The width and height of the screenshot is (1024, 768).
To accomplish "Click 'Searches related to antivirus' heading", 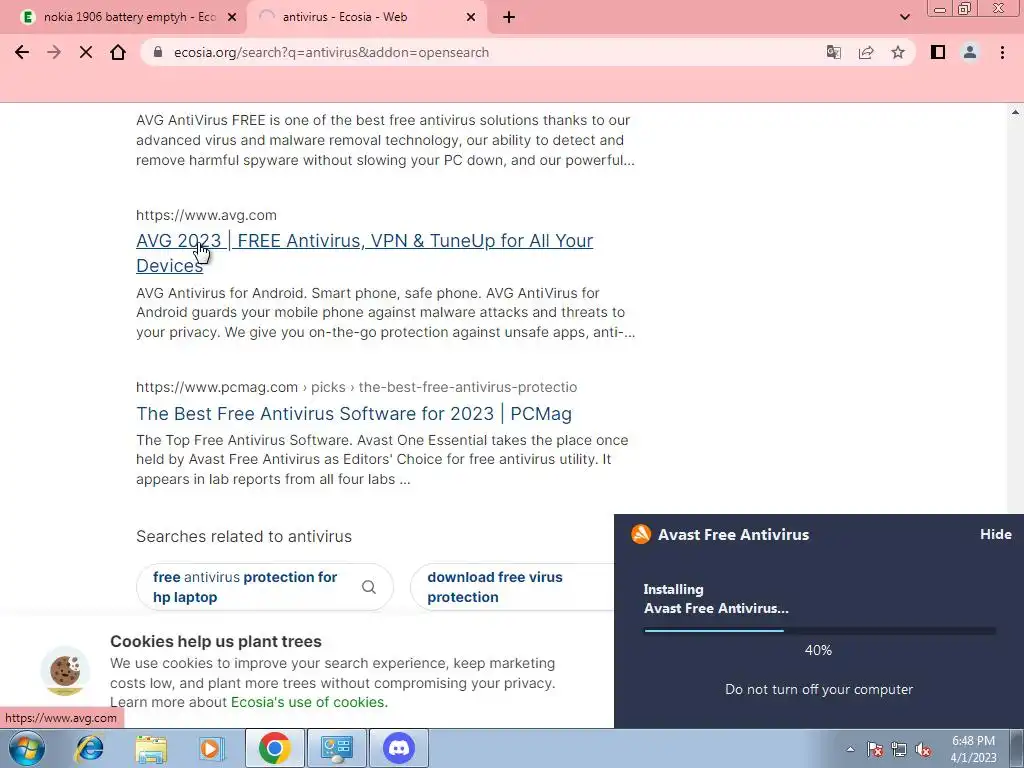I will click(244, 536).
